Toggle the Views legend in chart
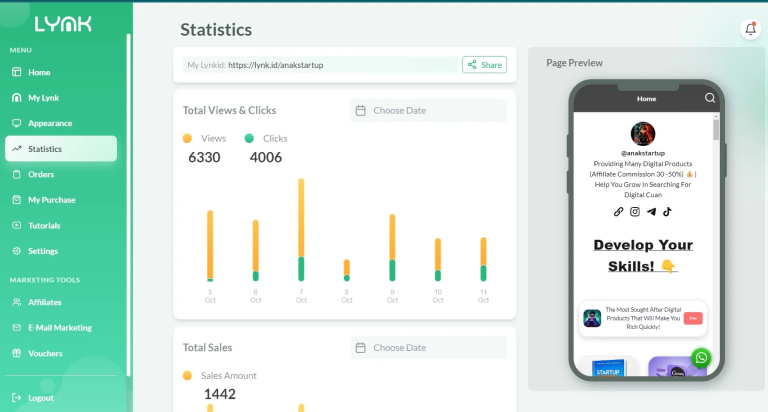The image size is (768, 412). pos(205,138)
